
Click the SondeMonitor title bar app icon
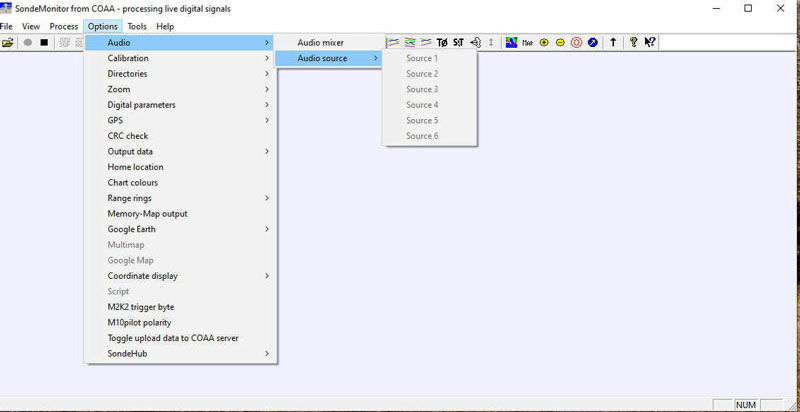[6, 8]
